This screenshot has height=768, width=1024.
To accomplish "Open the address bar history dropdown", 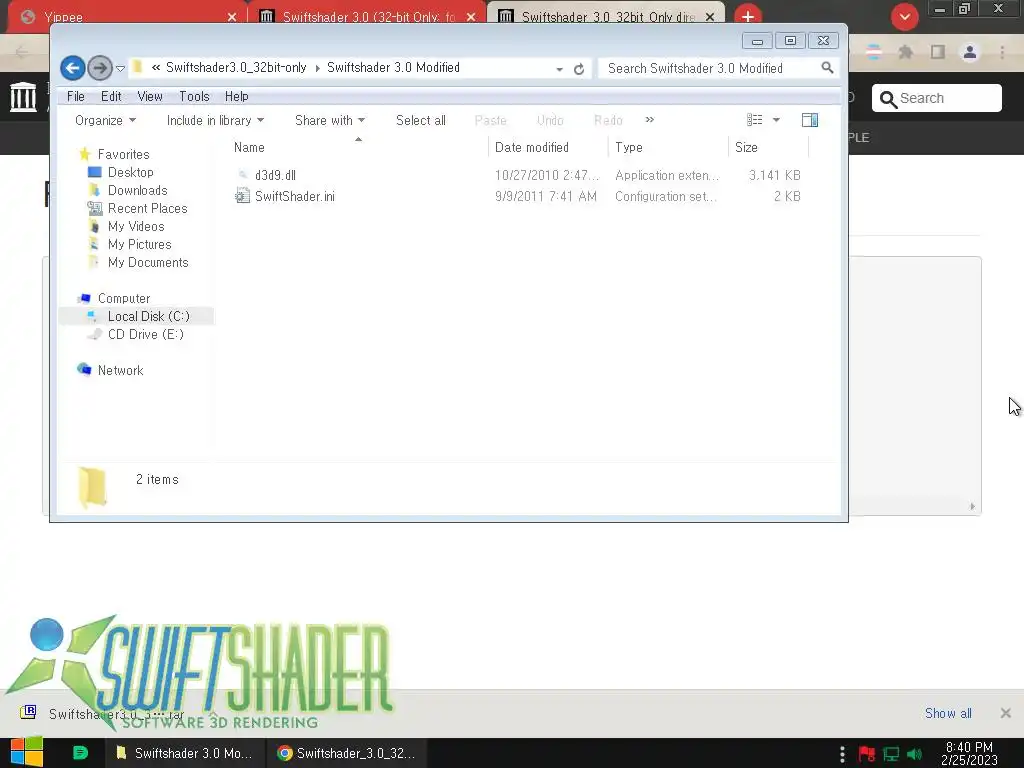I will [560, 69].
